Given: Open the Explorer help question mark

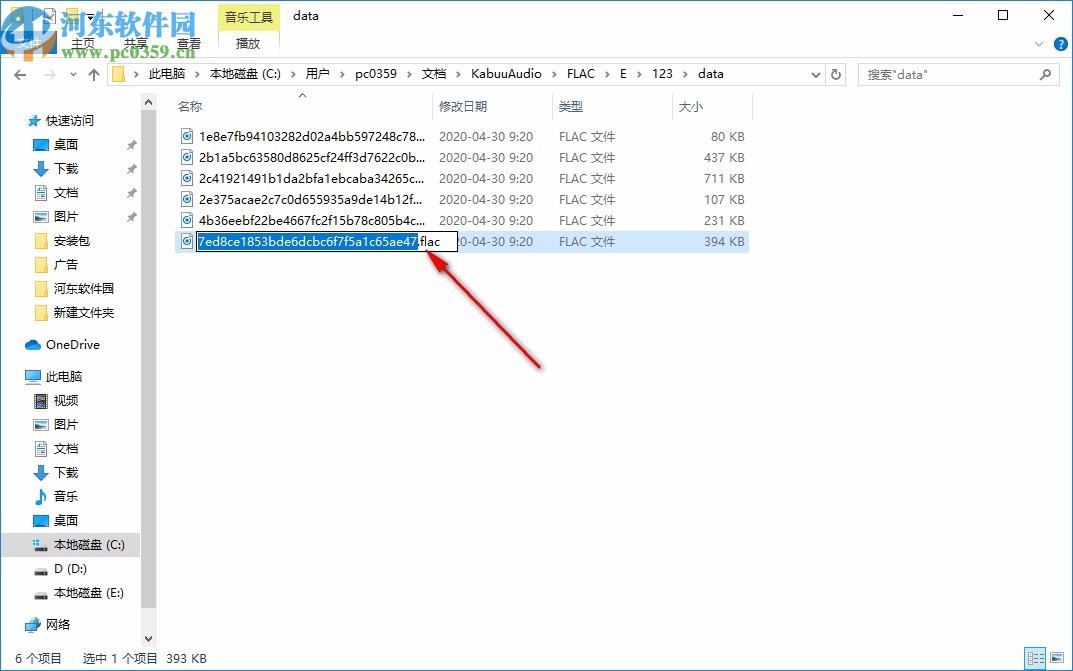Looking at the screenshot, I should [1061, 44].
